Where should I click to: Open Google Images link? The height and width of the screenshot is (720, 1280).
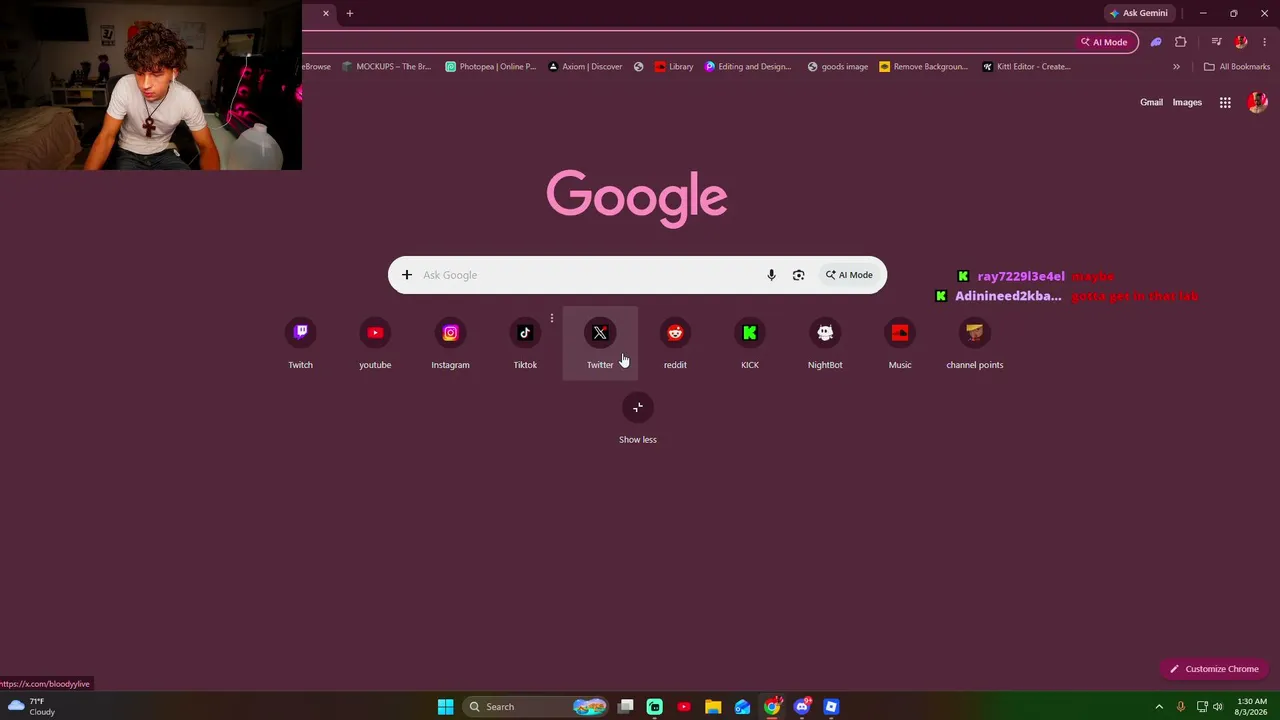1187,102
